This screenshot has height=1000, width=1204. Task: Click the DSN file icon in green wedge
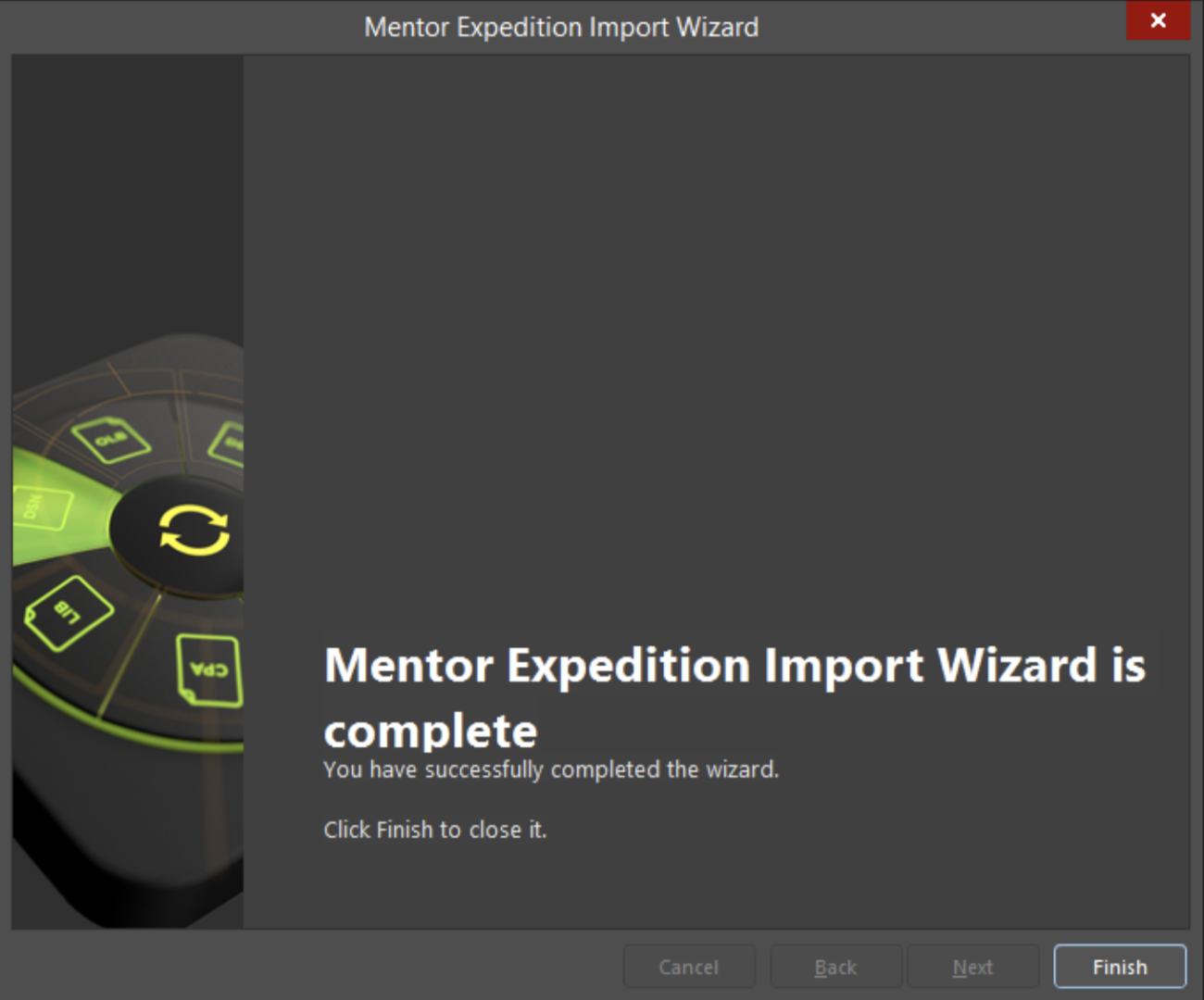pos(41,507)
